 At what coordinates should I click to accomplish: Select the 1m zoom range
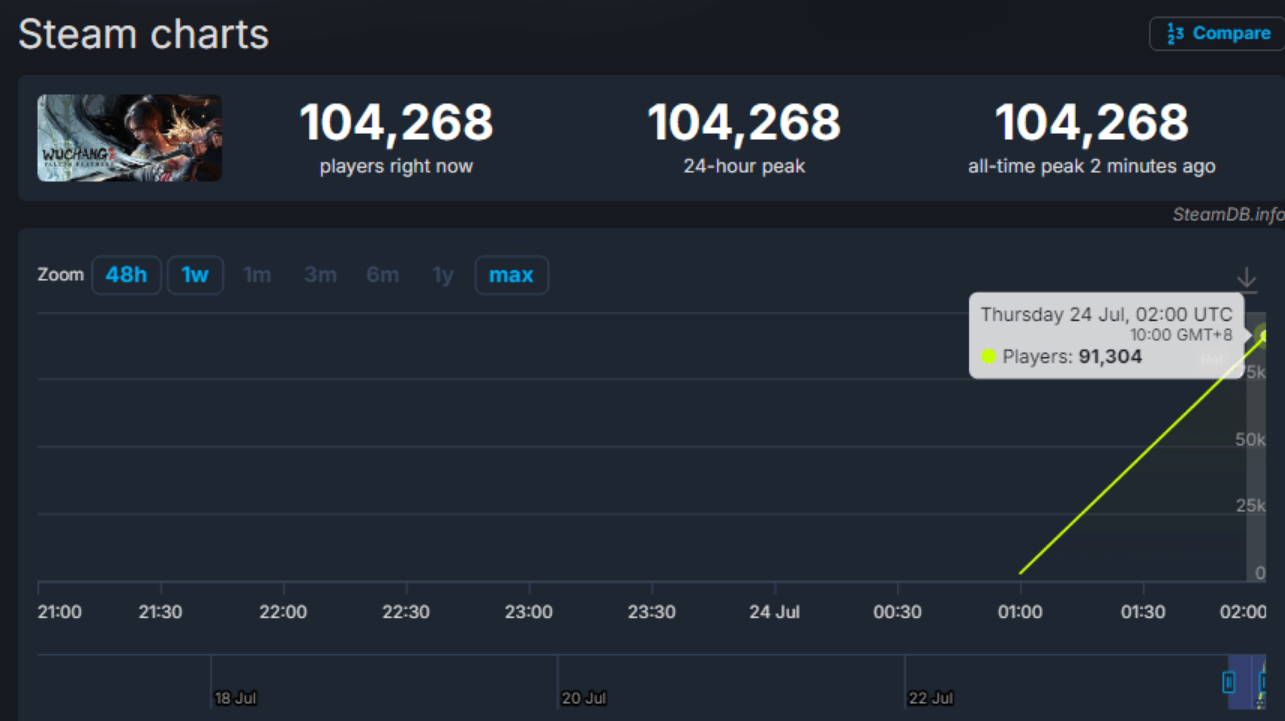tap(257, 275)
